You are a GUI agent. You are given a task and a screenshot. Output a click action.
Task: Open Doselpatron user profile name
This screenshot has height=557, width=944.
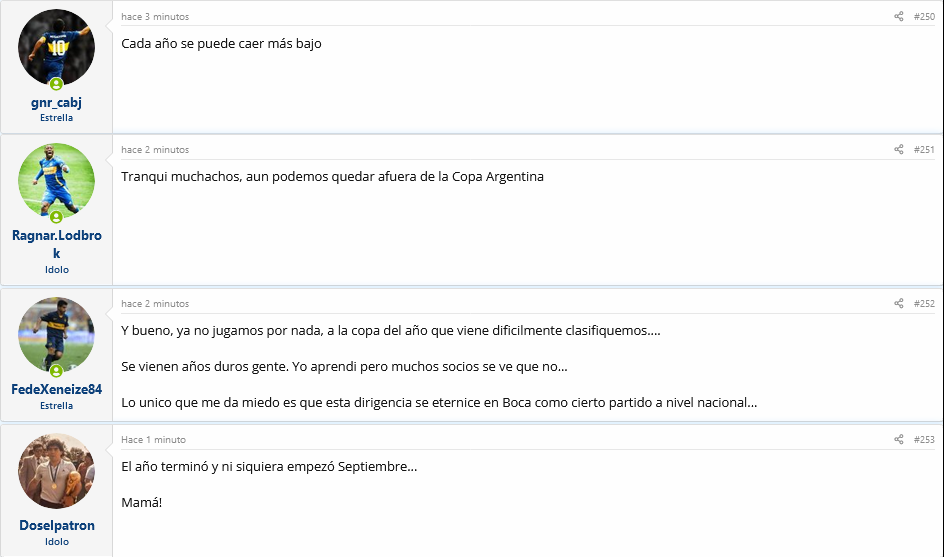57,525
